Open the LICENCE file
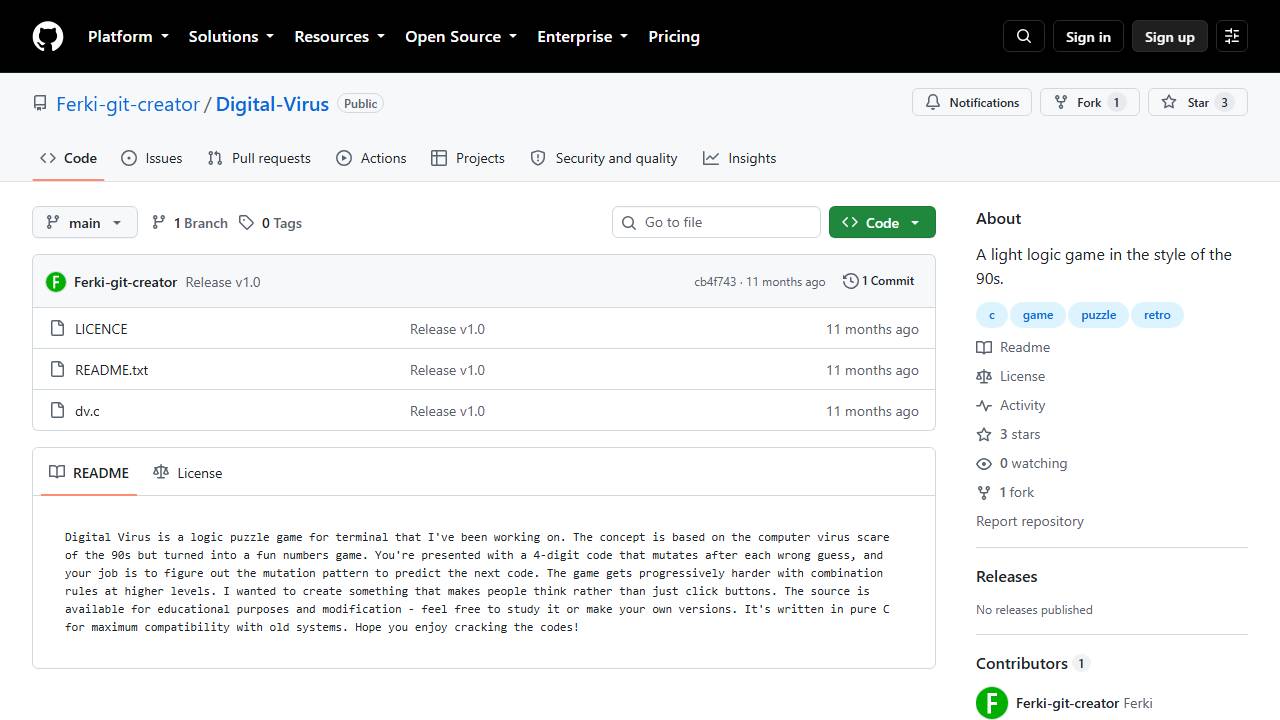The width and height of the screenshot is (1280, 720). click(101, 329)
